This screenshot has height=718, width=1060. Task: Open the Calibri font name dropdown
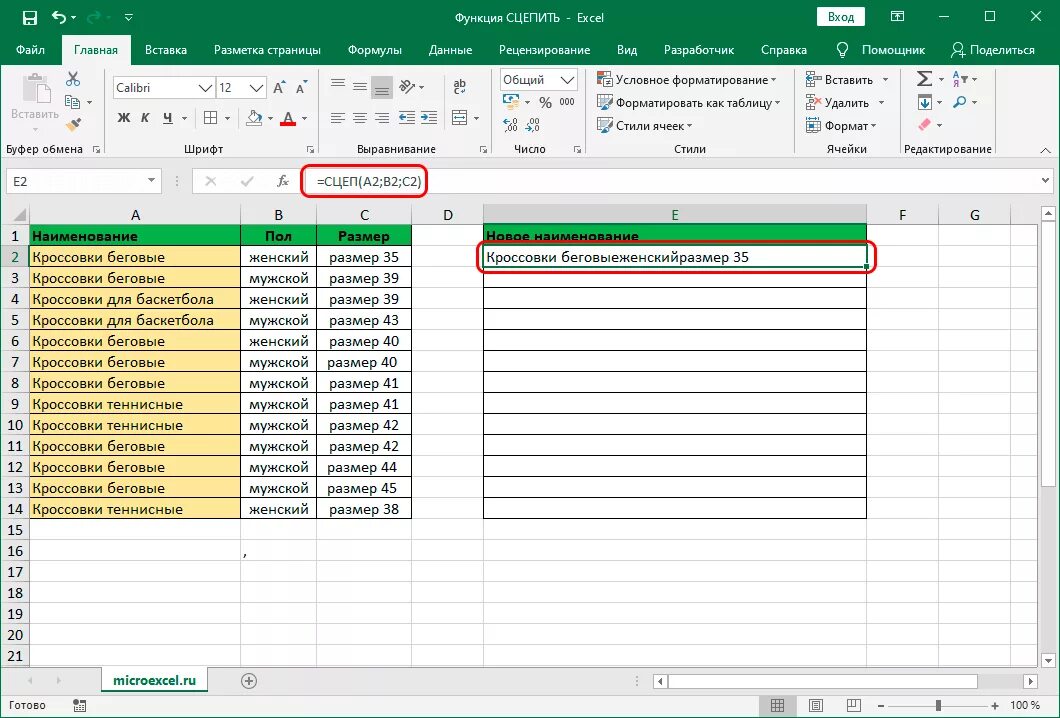click(x=205, y=88)
